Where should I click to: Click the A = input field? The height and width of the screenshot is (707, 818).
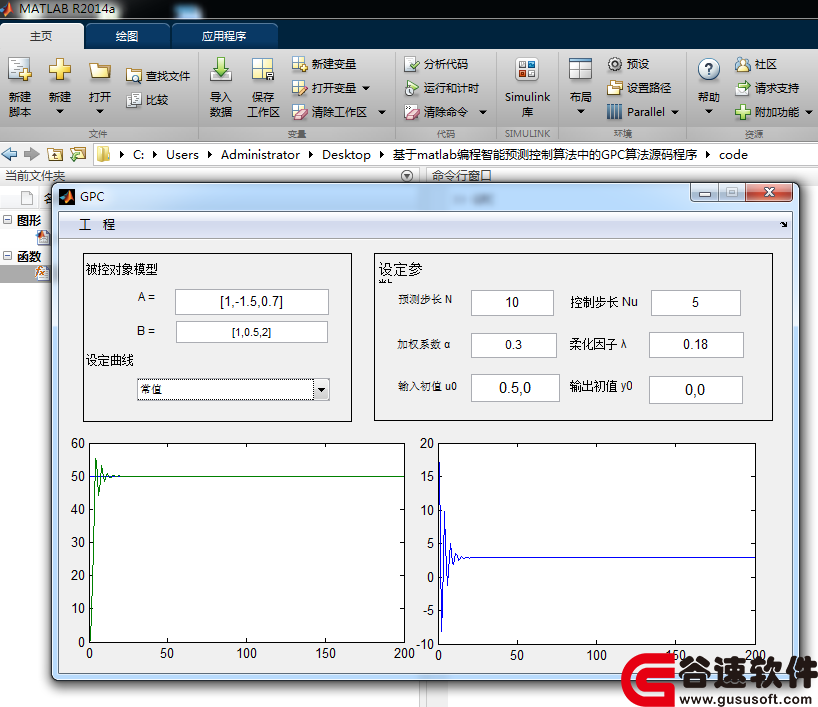(251, 302)
